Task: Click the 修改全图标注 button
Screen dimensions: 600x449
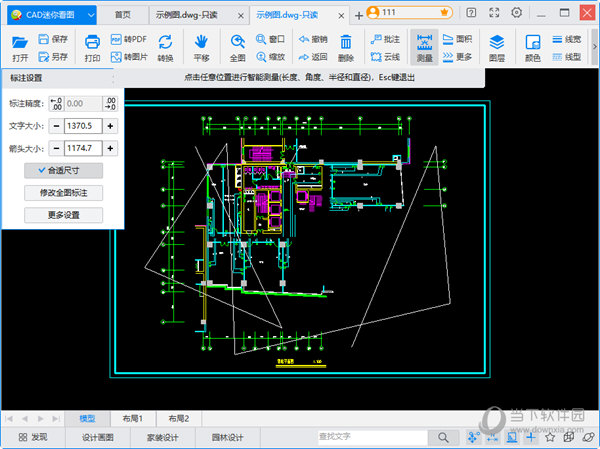Action: (63, 193)
